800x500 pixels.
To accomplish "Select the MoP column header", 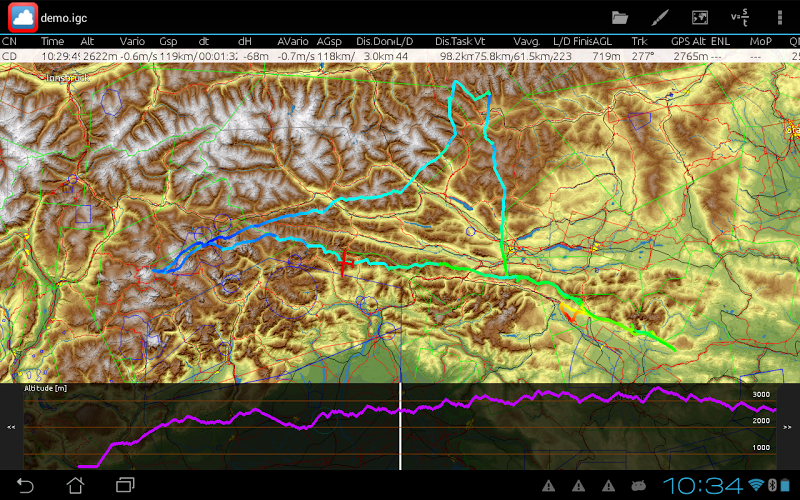I will [760, 41].
